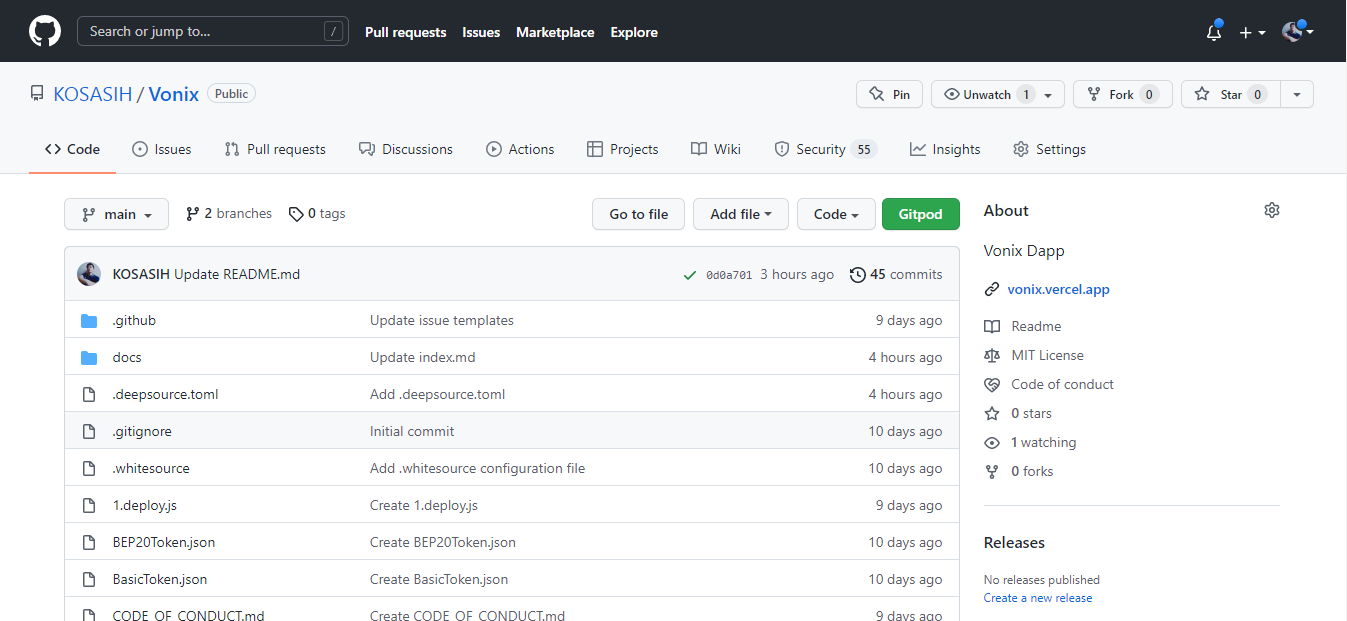Screen dimensions: 1347x621
Task: View the 45 commits history
Action: pos(896,274)
